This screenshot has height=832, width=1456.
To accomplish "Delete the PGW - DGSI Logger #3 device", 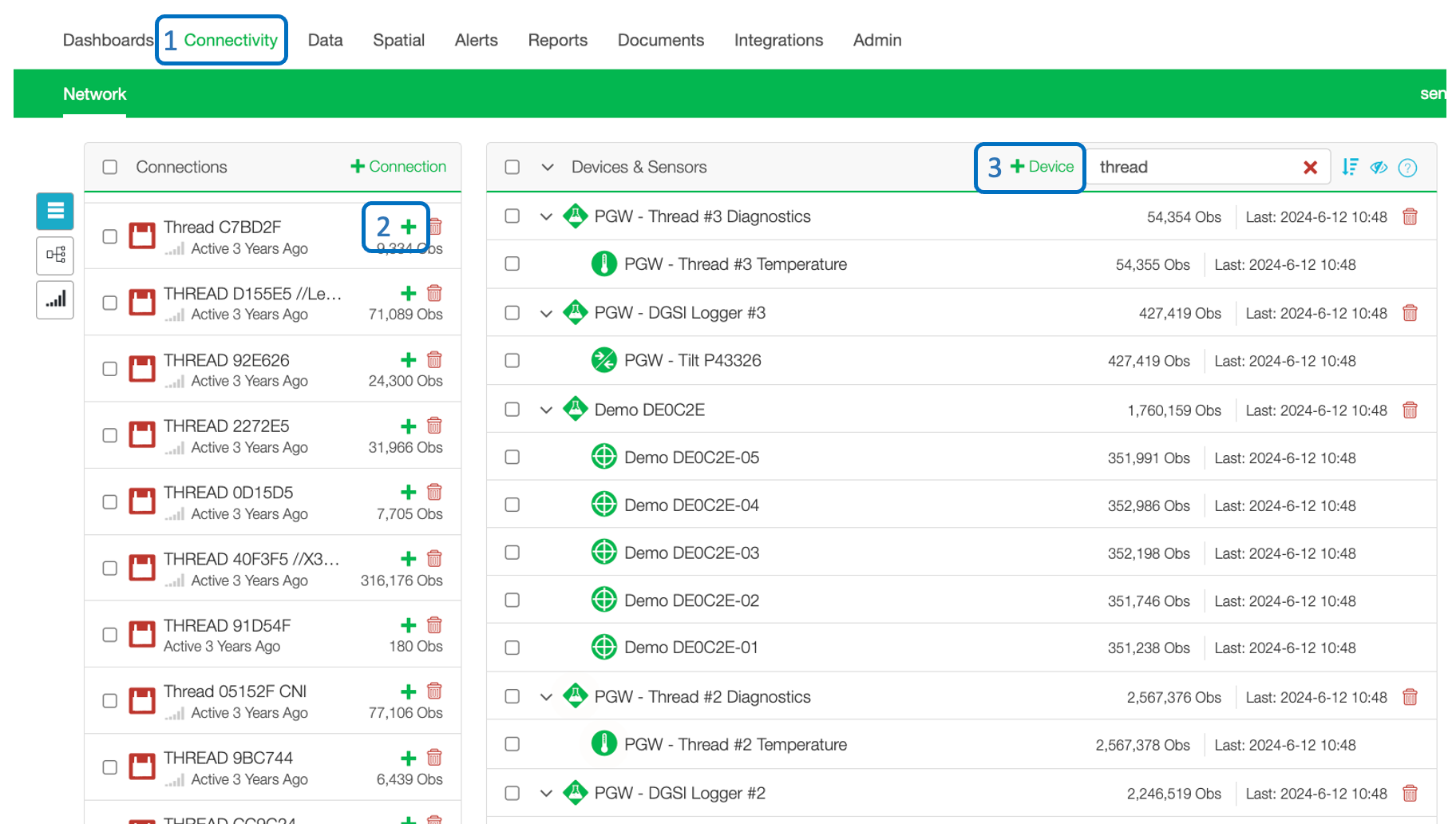I will pyautogui.click(x=1410, y=313).
